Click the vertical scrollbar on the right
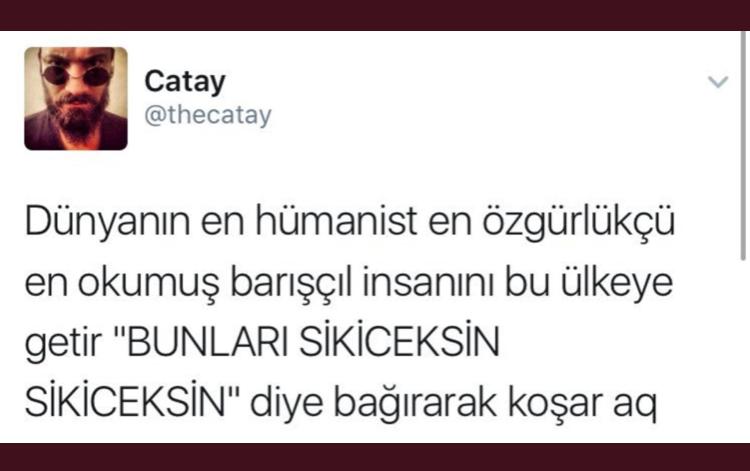This screenshot has height=471, width=750. coord(743,146)
